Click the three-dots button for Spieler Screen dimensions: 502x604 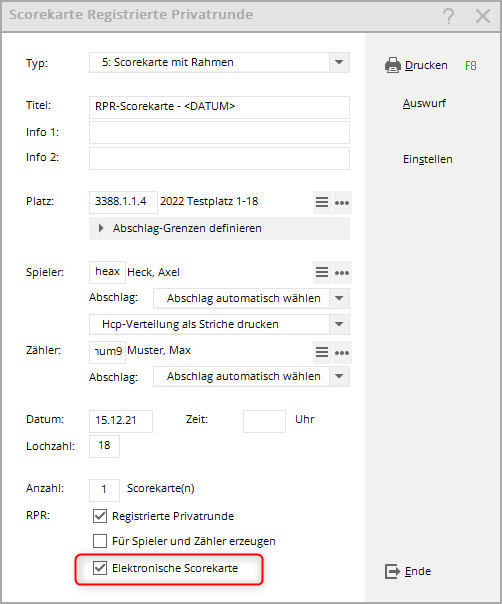pyautogui.click(x=342, y=273)
